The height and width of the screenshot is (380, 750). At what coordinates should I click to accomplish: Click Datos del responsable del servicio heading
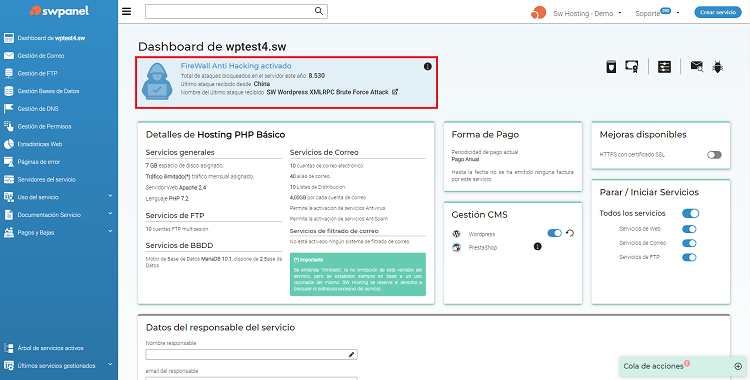pos(221,327)
